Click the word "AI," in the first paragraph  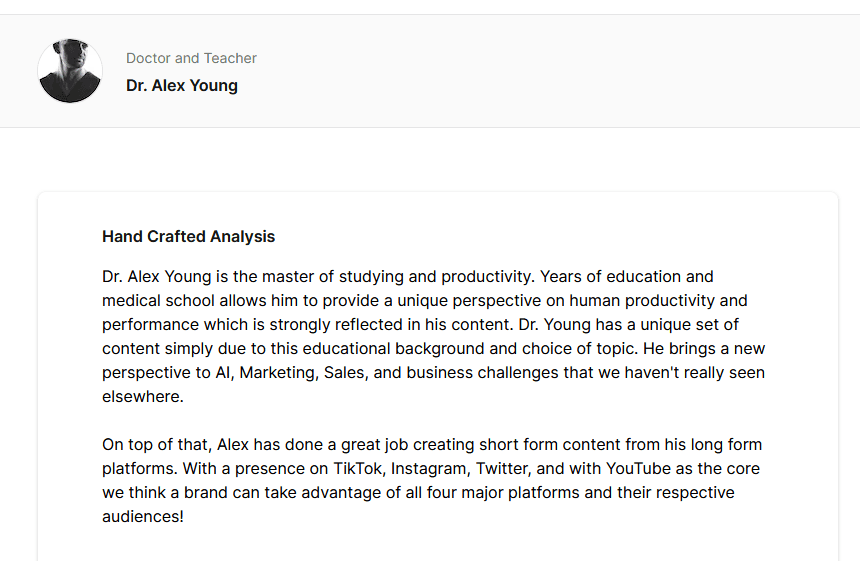click(x=225, y=373)
